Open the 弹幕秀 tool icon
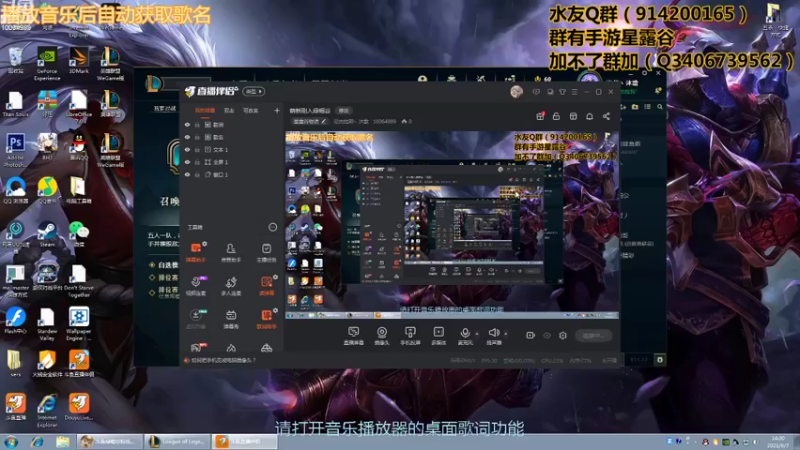Viewport: 800px width, 450px height. [231, 319]
